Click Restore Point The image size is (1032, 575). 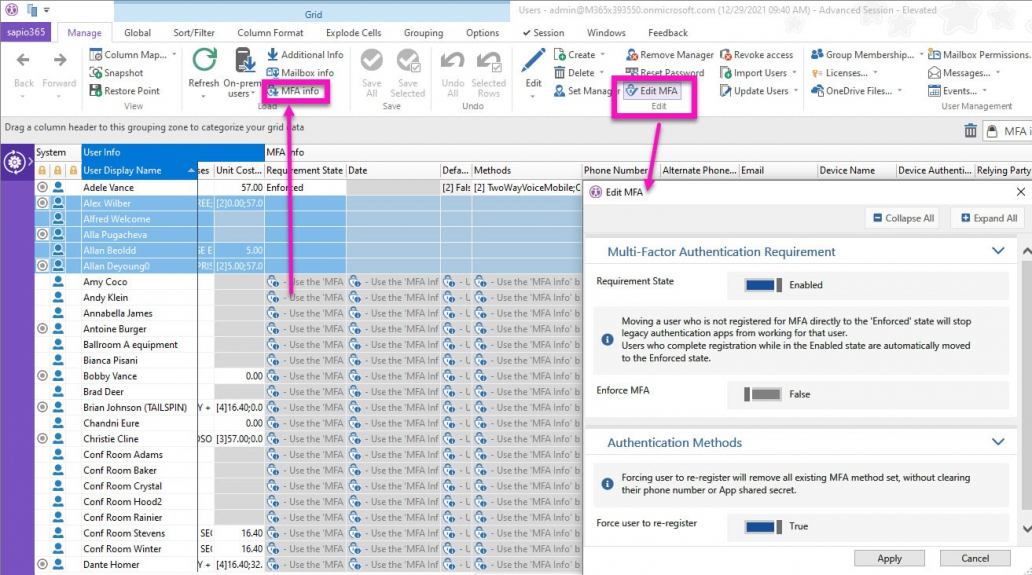pyautogui.click(x=124, y=91)
